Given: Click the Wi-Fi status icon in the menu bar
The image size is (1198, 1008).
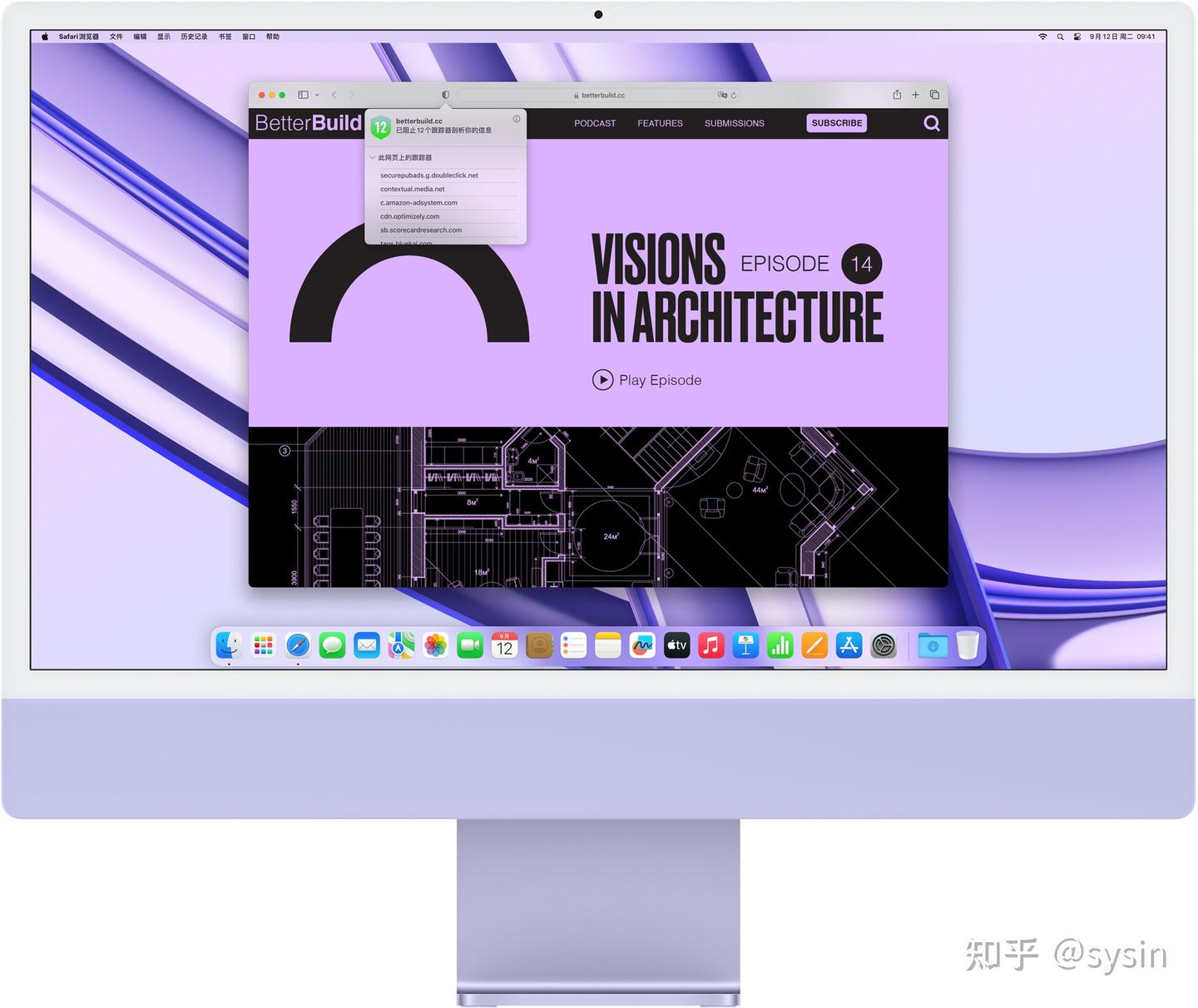Looking at the screenshot, I should pyautogui.click(x=1041, y=37).
